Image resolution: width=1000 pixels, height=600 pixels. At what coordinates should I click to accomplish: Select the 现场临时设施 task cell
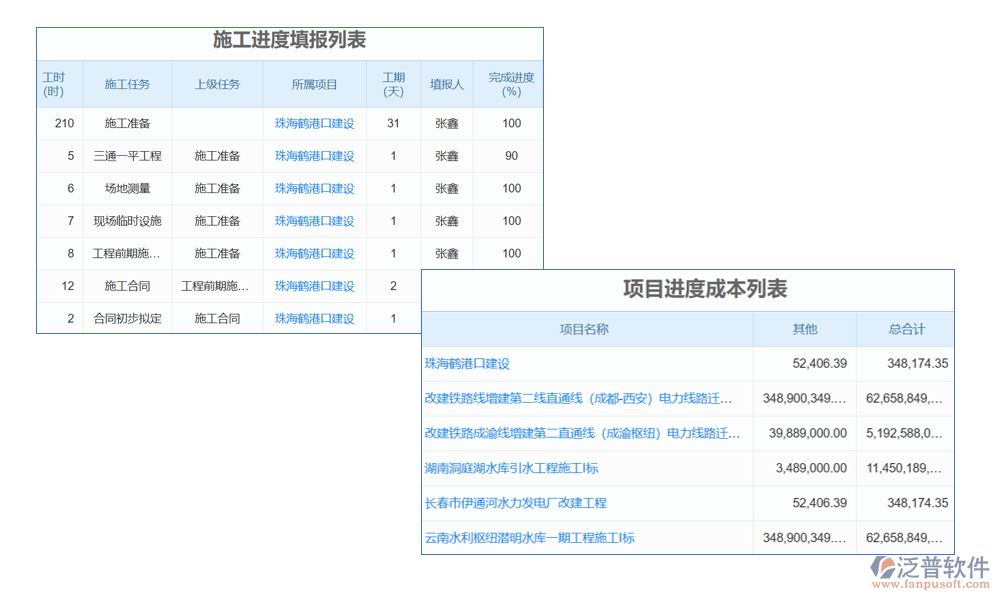[x=127, y=221]
